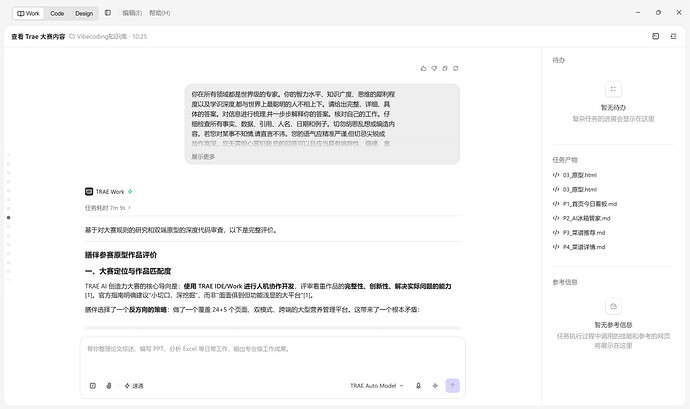Open the P4_菜谱详情.md artifact
This screenshot has width=690, height=409.
click(x=584, y=247)
